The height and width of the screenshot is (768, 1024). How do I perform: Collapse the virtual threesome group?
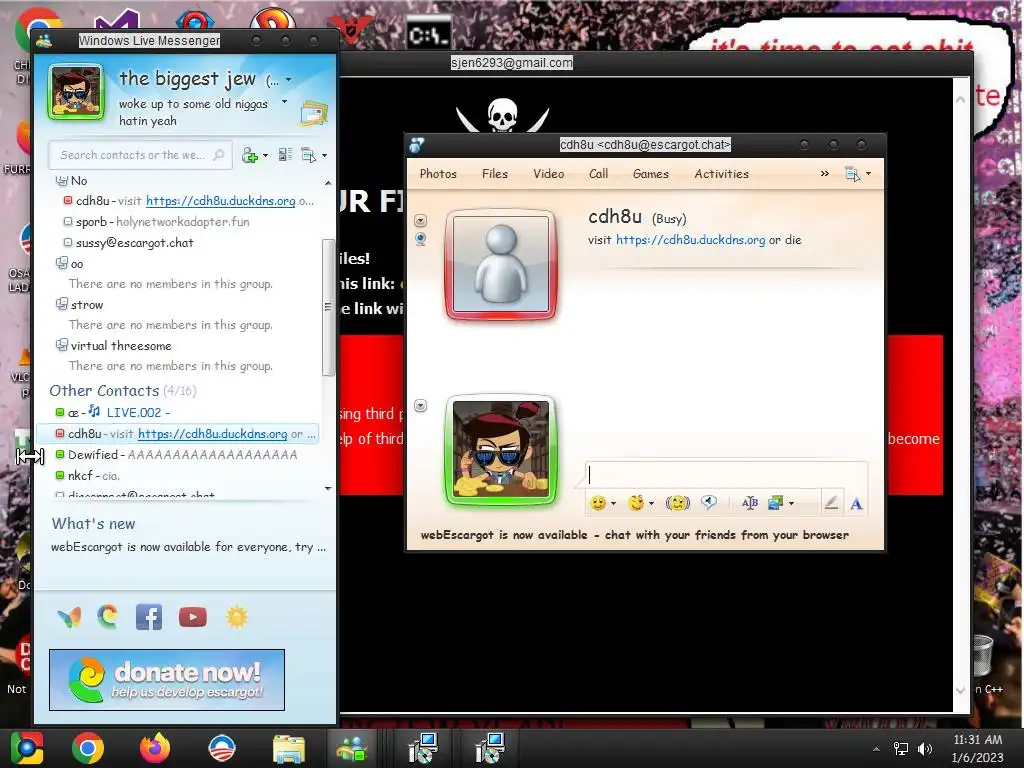click(x=61, y=345)
